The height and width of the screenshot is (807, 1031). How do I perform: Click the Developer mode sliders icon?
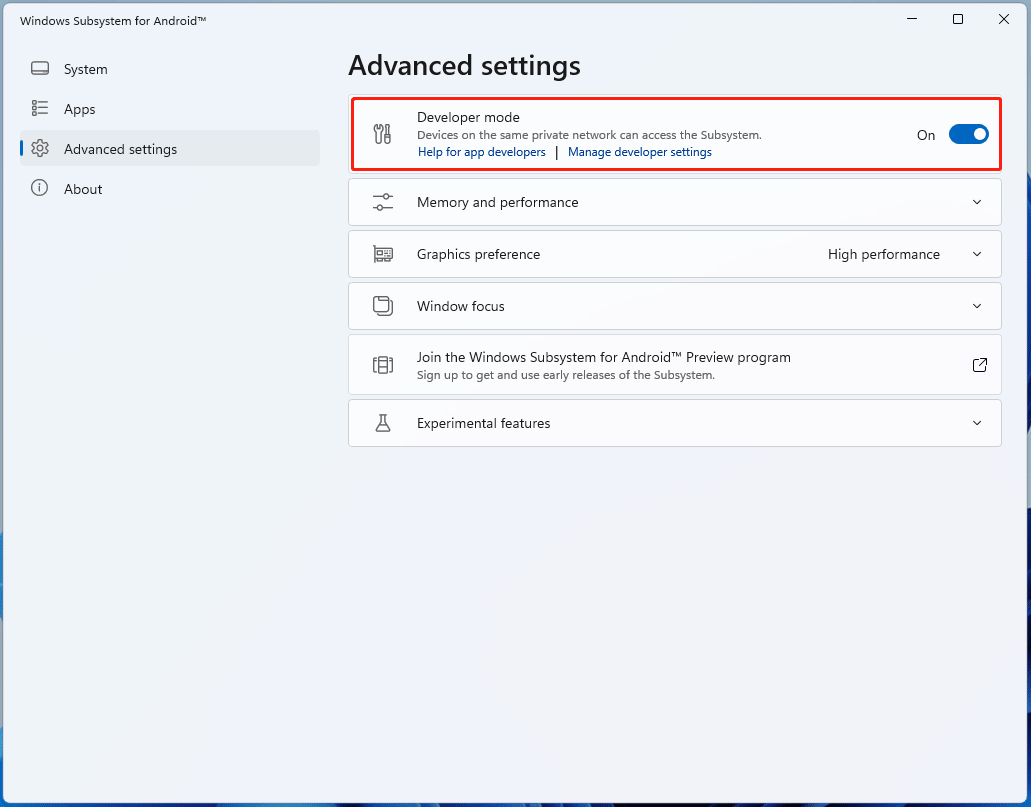coord(382,133)
